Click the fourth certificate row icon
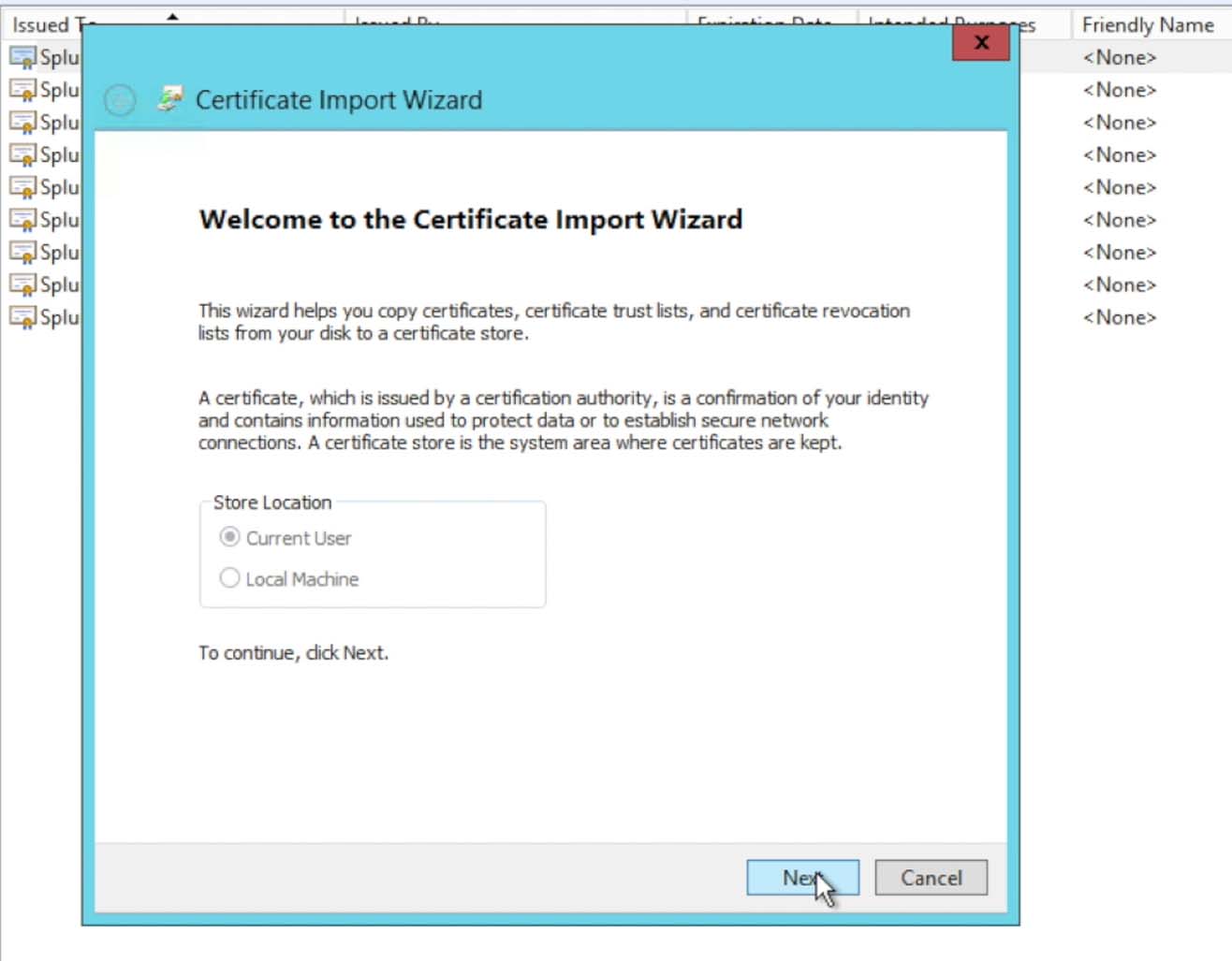The height and width of the screenshot is (961, 1232). [x=22, y=154]
